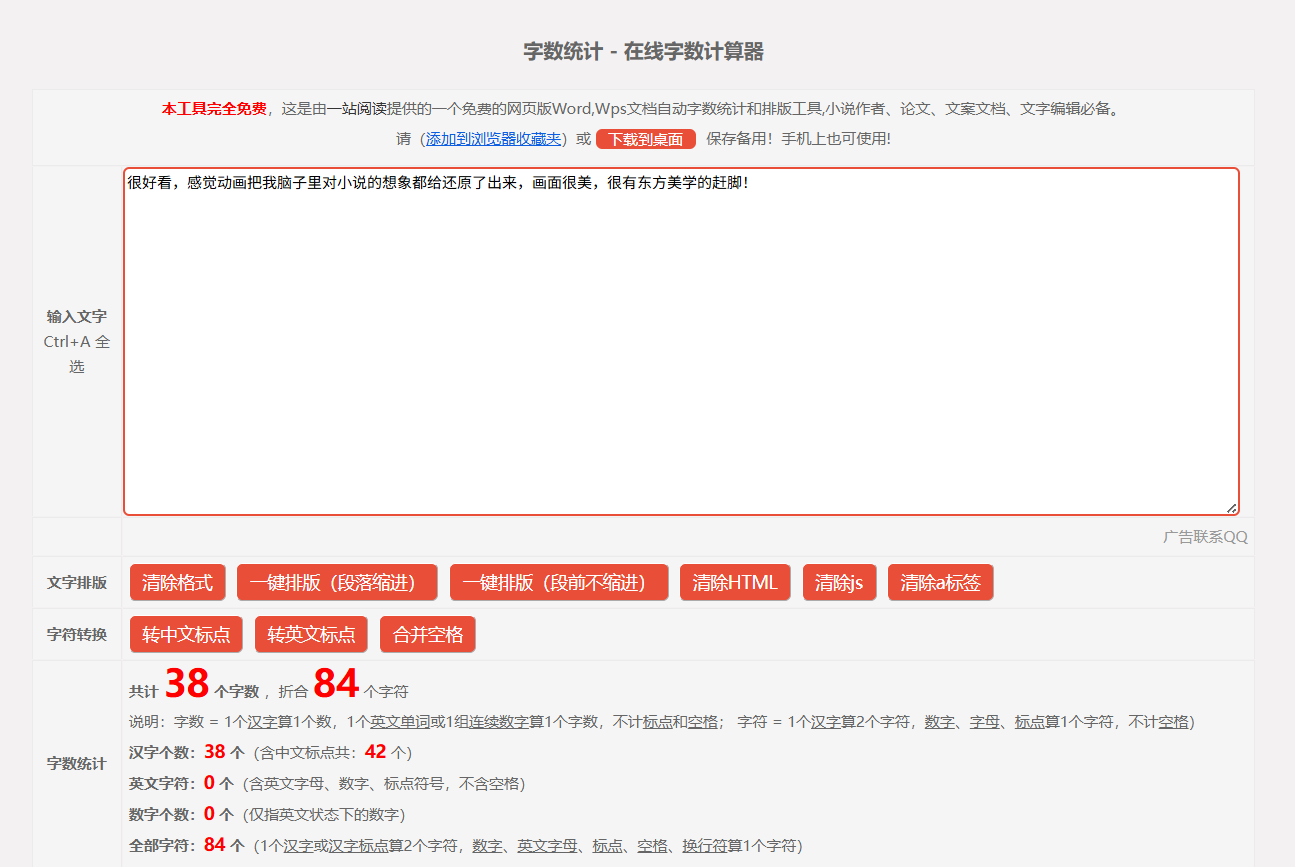Click the large red 38 word count
This screenshot has height=867, width=1295.
pos(187,683)
